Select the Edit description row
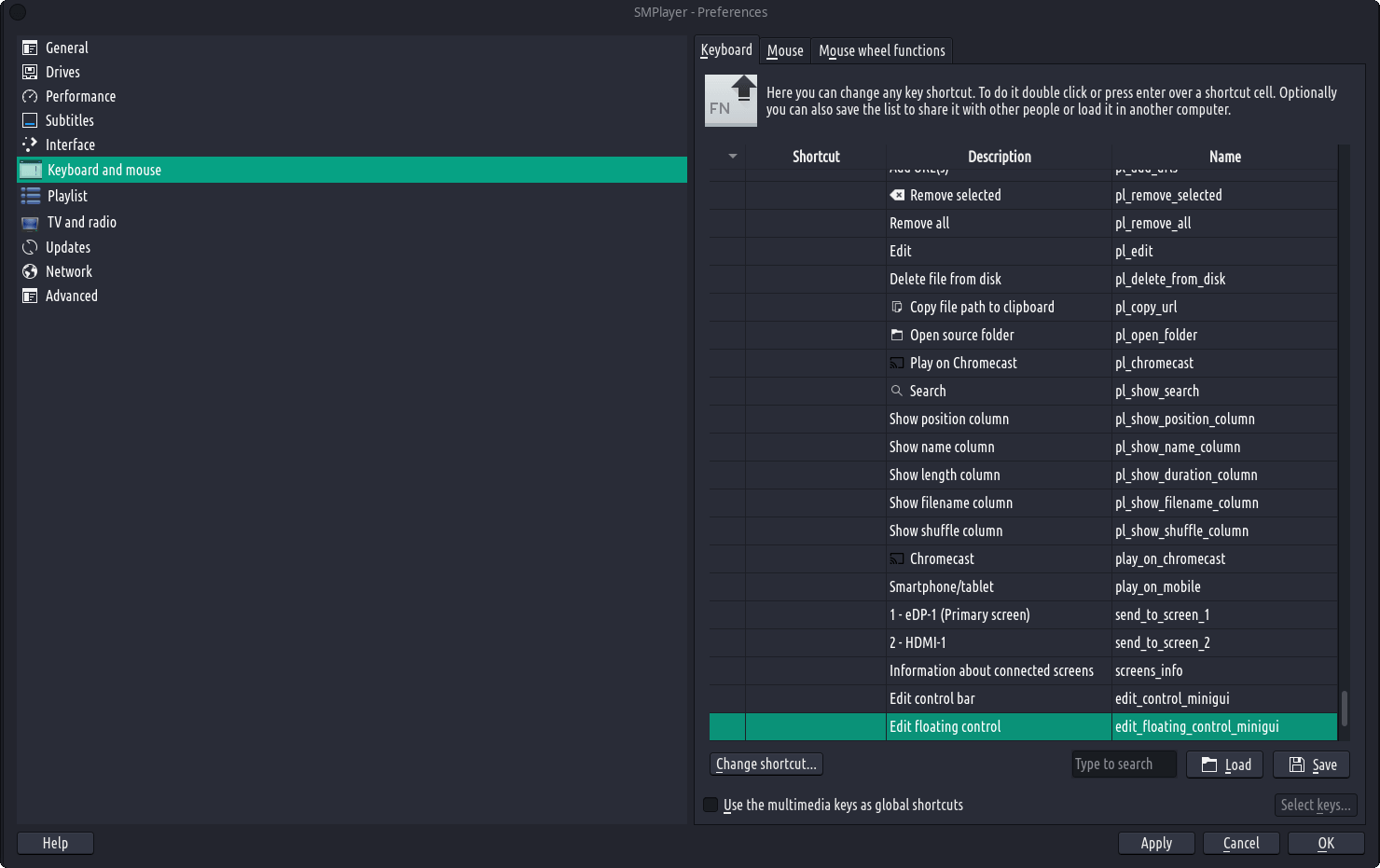 1023,251
